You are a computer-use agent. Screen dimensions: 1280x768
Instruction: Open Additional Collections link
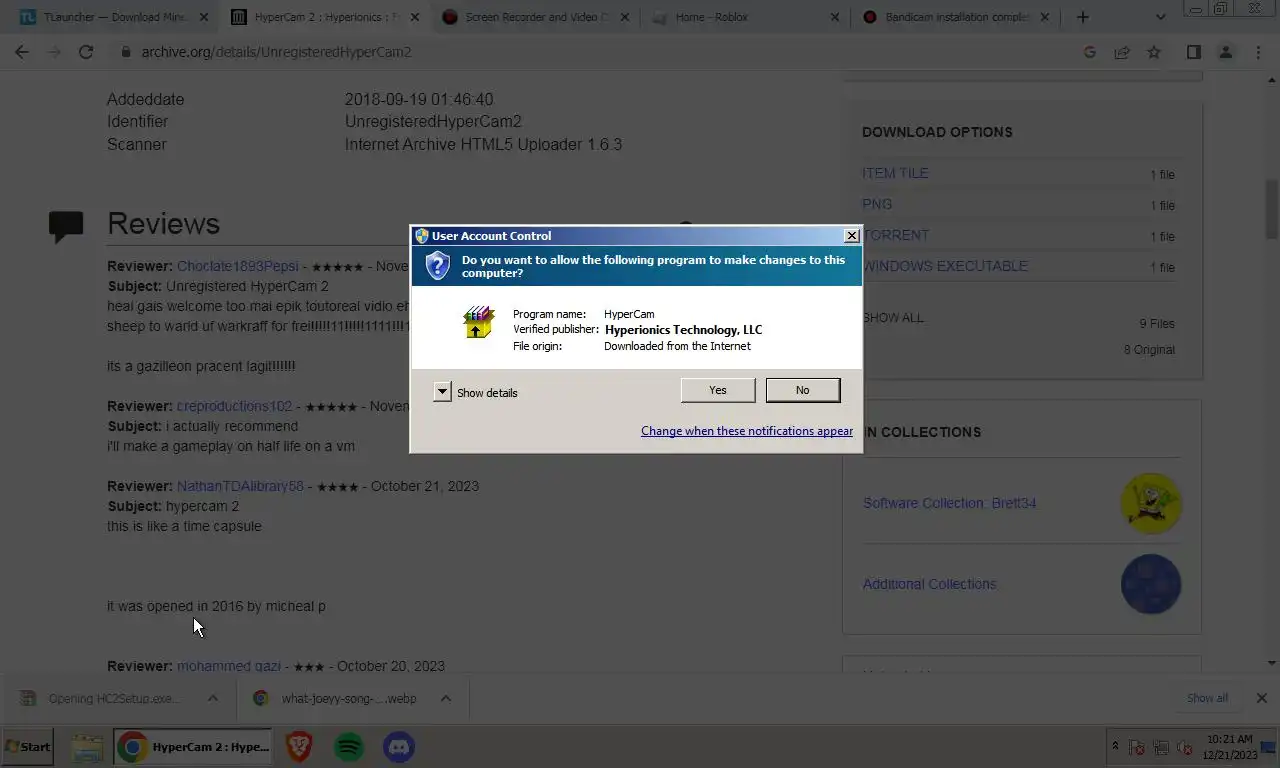click(x=929, y=584)
